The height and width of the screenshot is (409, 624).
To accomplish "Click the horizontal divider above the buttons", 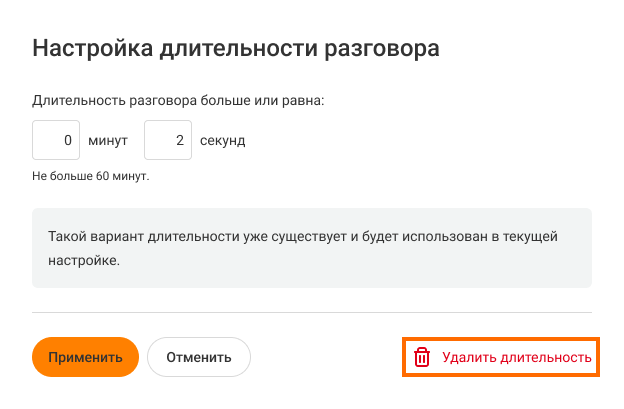I will (312, 312).
